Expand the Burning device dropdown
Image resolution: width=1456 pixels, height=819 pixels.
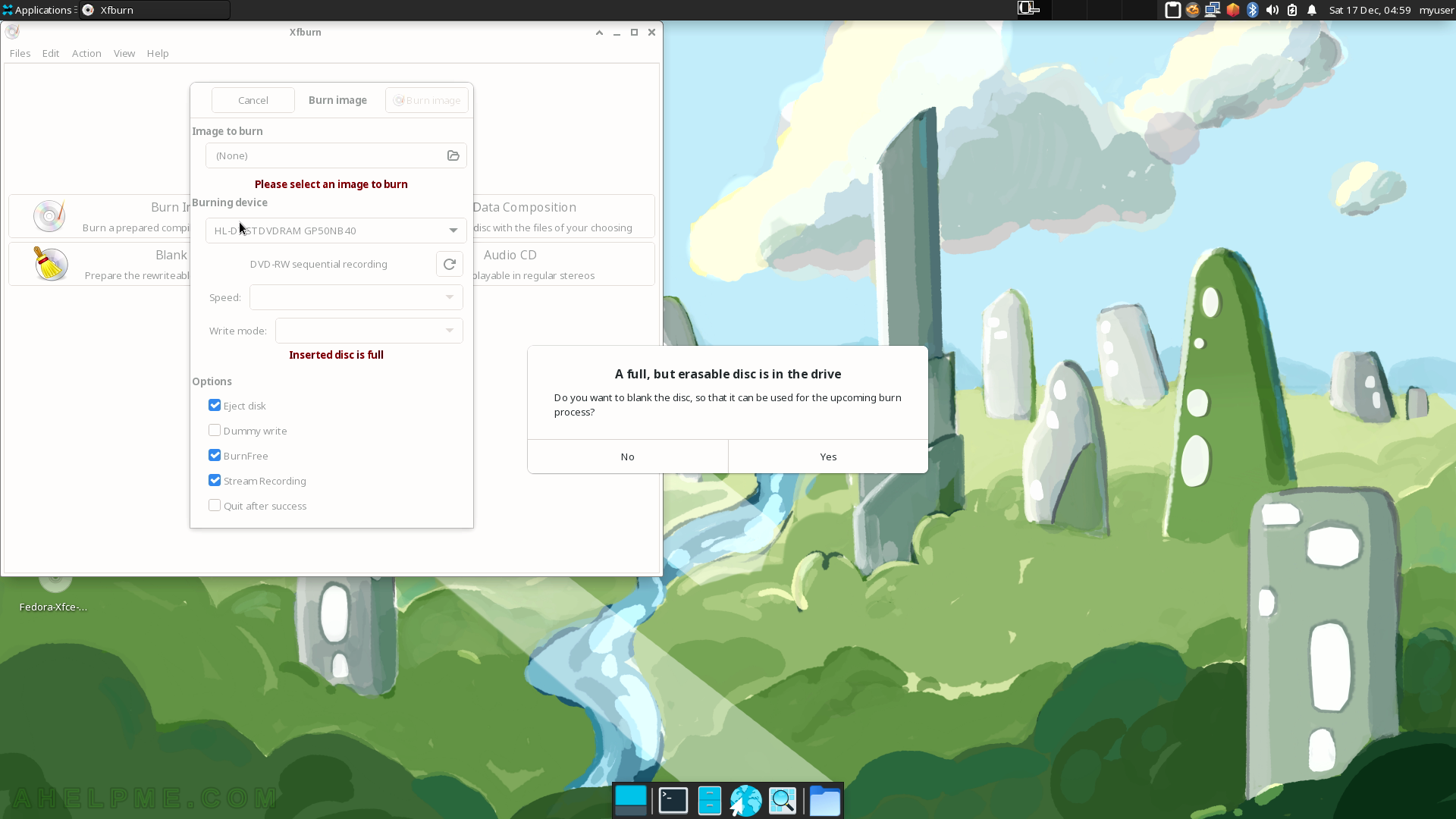[x=336, y=231]
